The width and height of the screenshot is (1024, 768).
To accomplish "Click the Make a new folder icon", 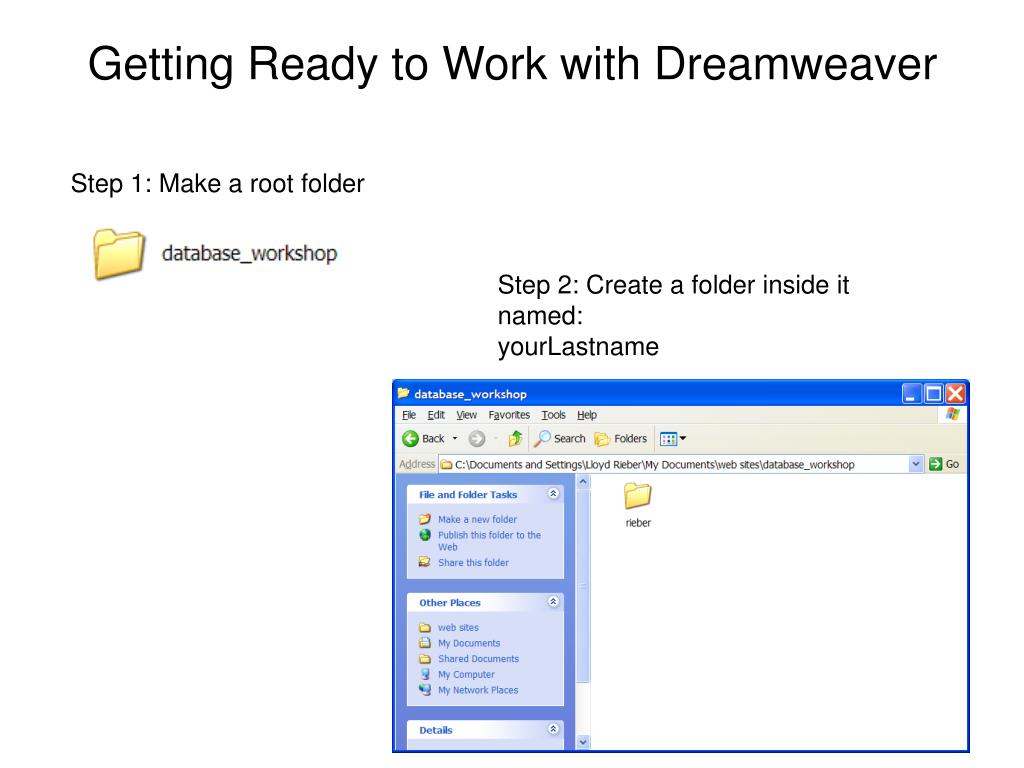I will click(x=425, y=519).
